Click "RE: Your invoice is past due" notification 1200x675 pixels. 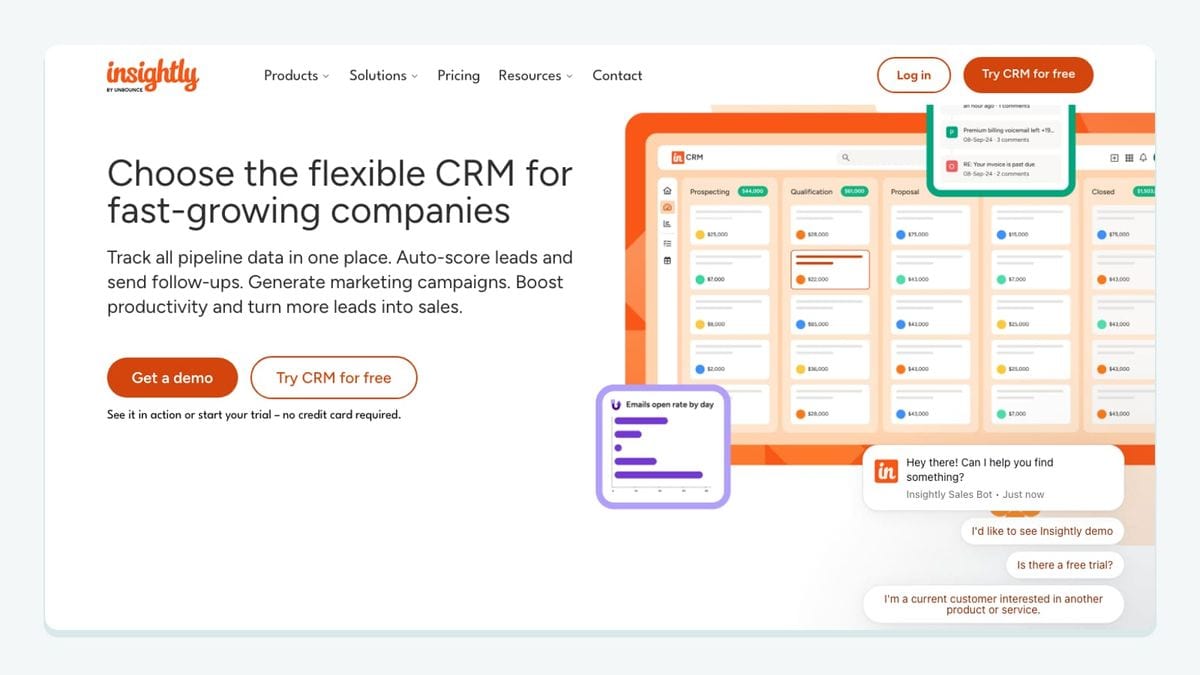[x=1001, y=167]
